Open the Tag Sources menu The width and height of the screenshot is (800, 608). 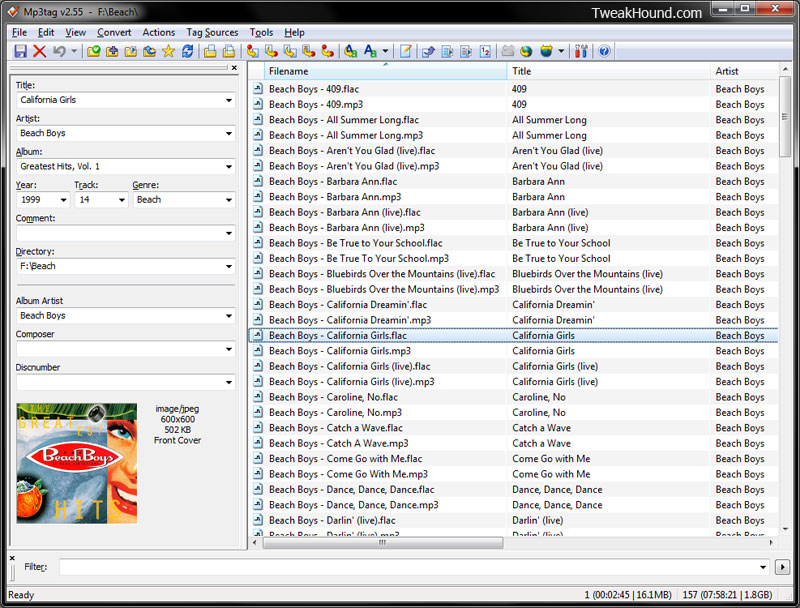click(212, 32)
